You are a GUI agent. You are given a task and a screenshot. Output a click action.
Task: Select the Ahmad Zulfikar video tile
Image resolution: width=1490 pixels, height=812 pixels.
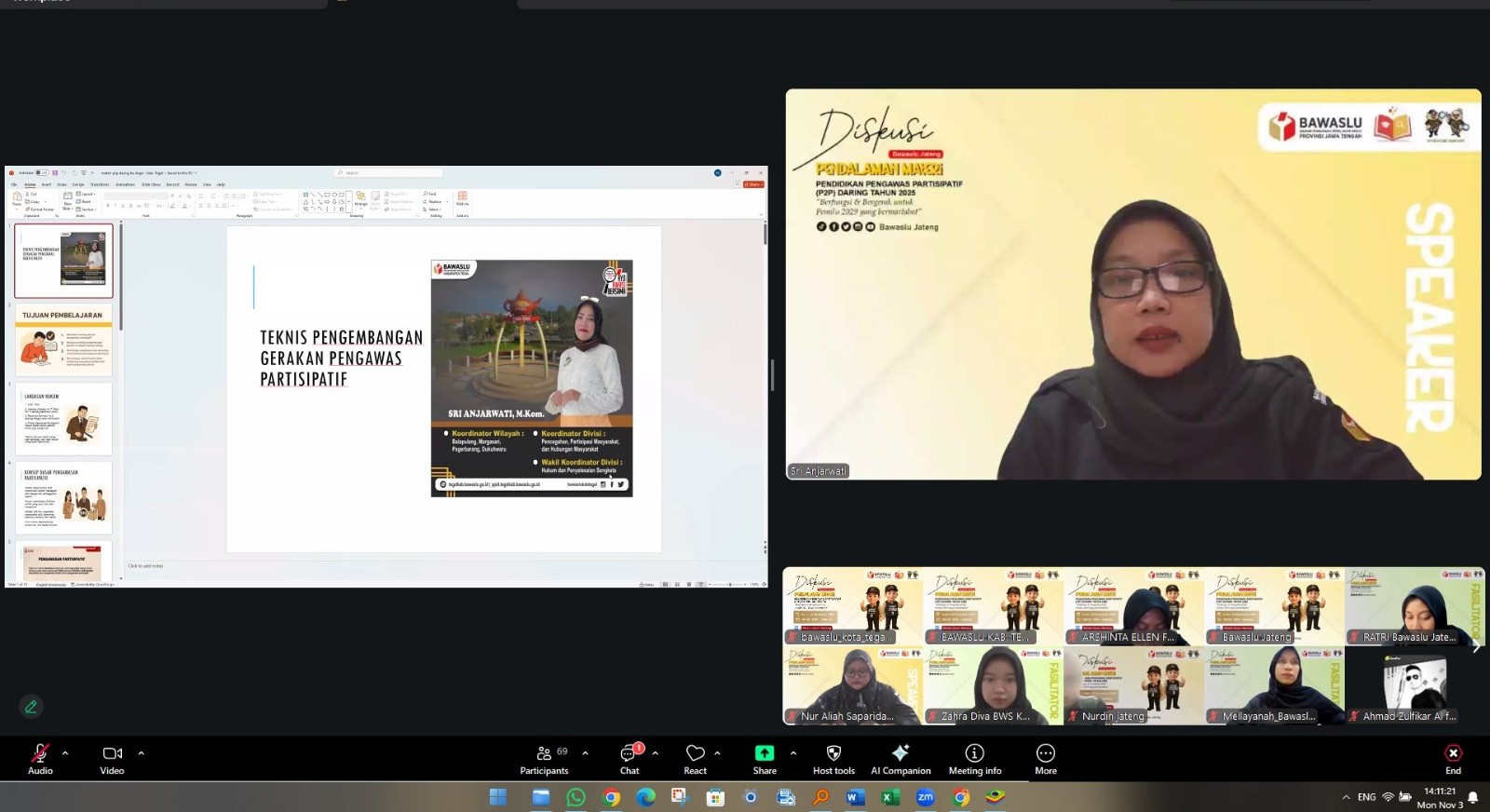pyautogui.click(x=1415, y=686)
